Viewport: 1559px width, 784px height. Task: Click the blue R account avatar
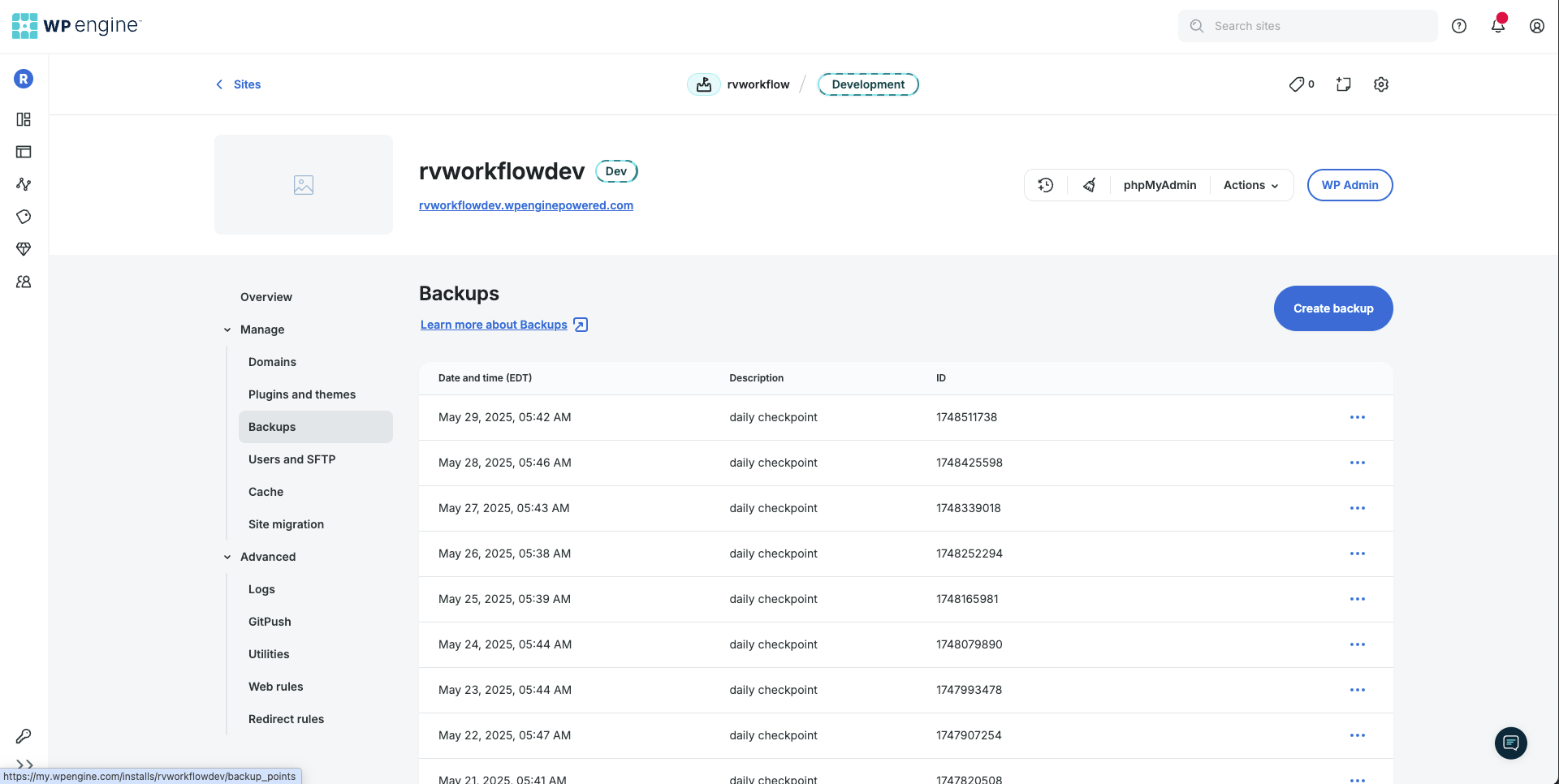pos(24,79)
